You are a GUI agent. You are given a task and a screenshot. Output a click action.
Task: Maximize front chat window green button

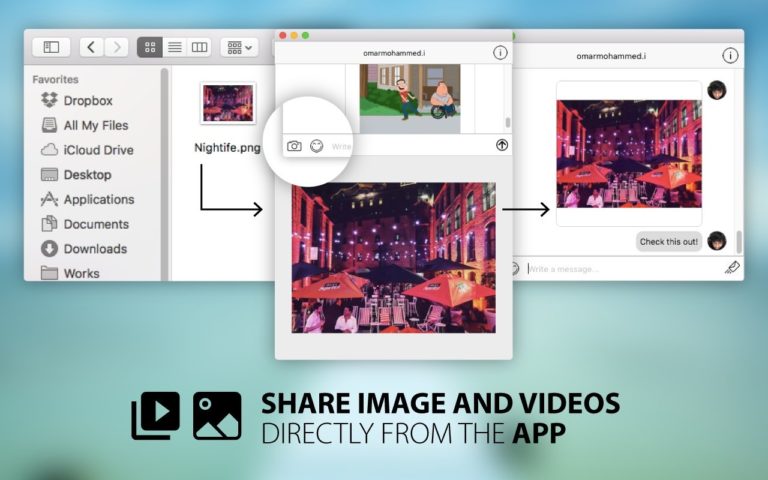[x=305, y=35]
